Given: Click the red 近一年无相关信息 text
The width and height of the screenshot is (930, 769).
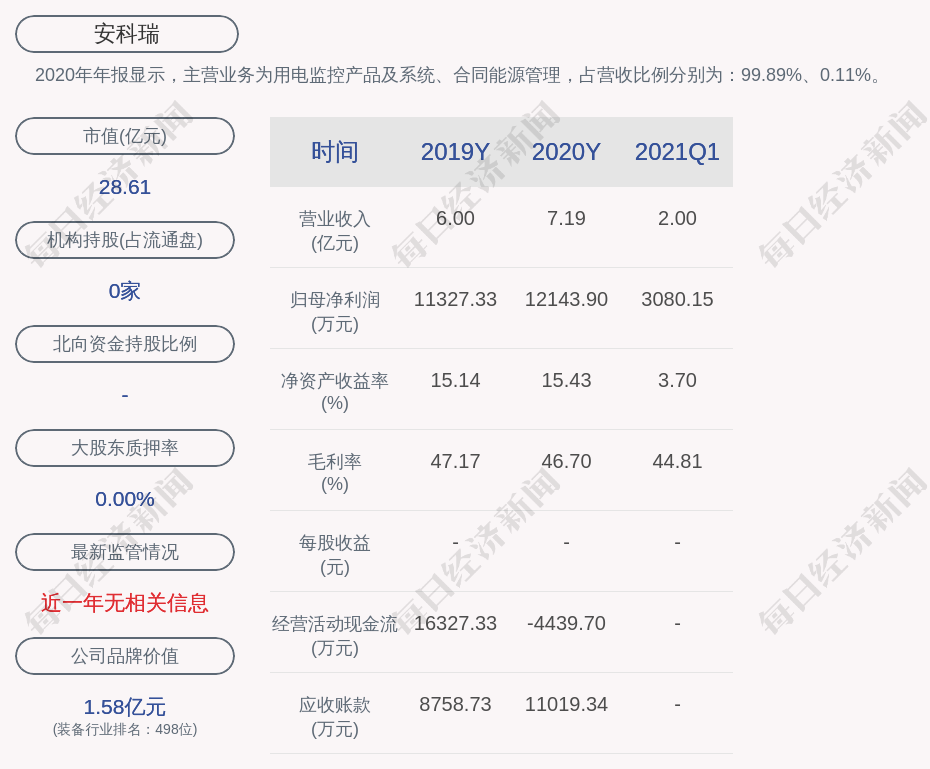Looking at the screenshot, I should coord(125,603).
